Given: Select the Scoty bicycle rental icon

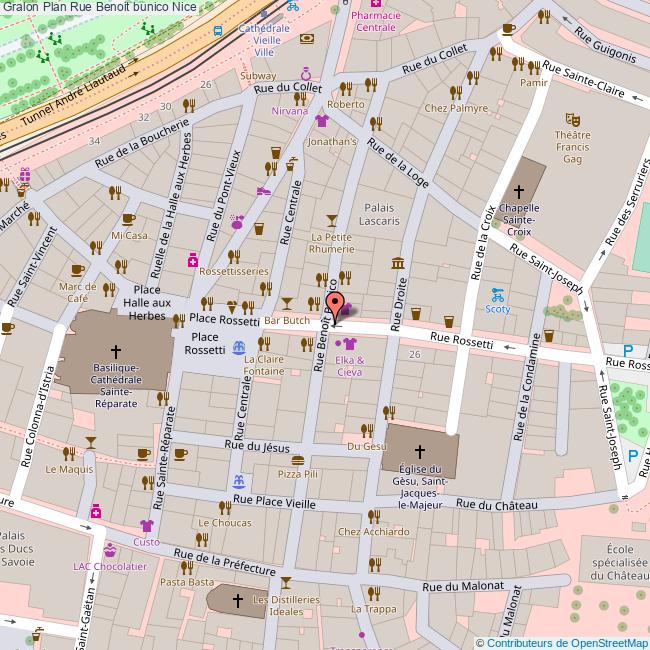Looking at the screenshot, I should coord(497,294).
